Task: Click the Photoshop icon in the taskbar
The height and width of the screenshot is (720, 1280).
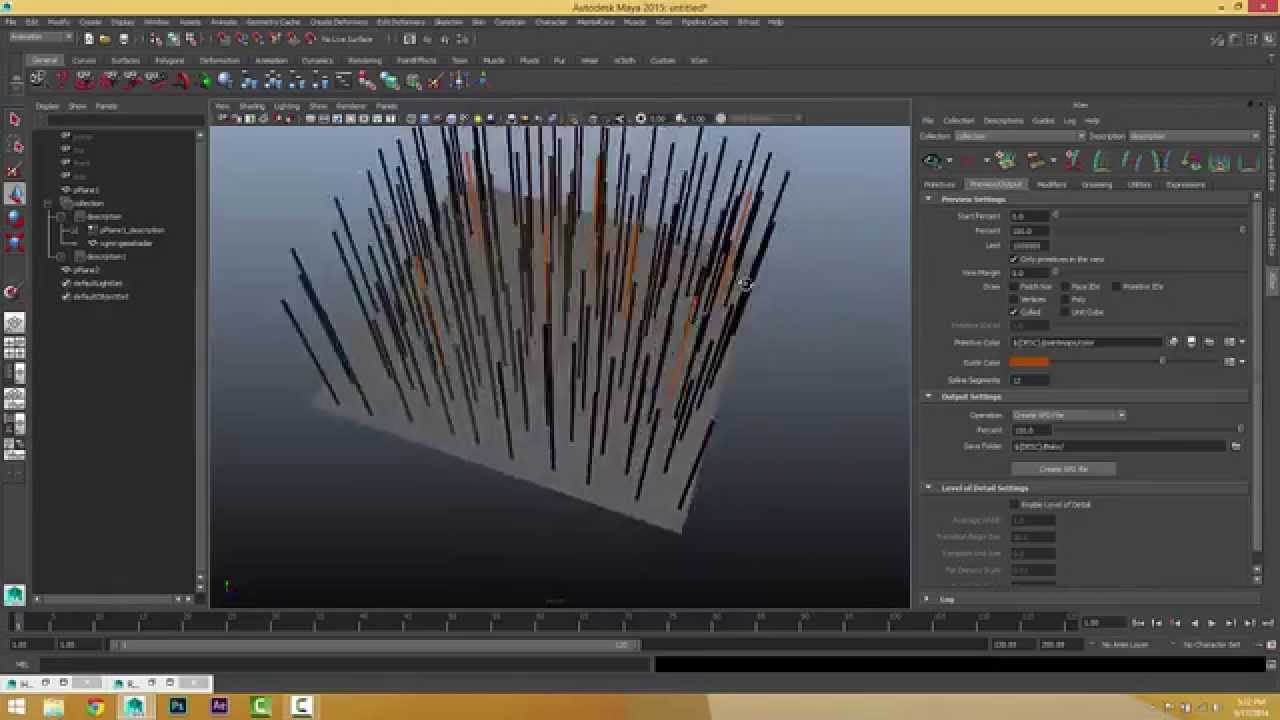Action: [178, 707]
